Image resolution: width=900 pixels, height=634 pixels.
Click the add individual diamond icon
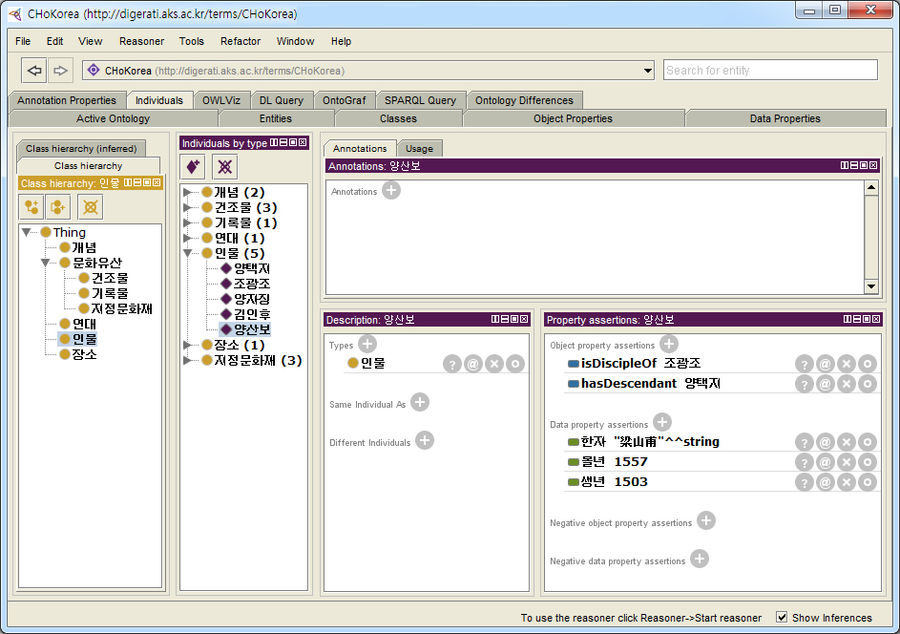tap(194, 167)
